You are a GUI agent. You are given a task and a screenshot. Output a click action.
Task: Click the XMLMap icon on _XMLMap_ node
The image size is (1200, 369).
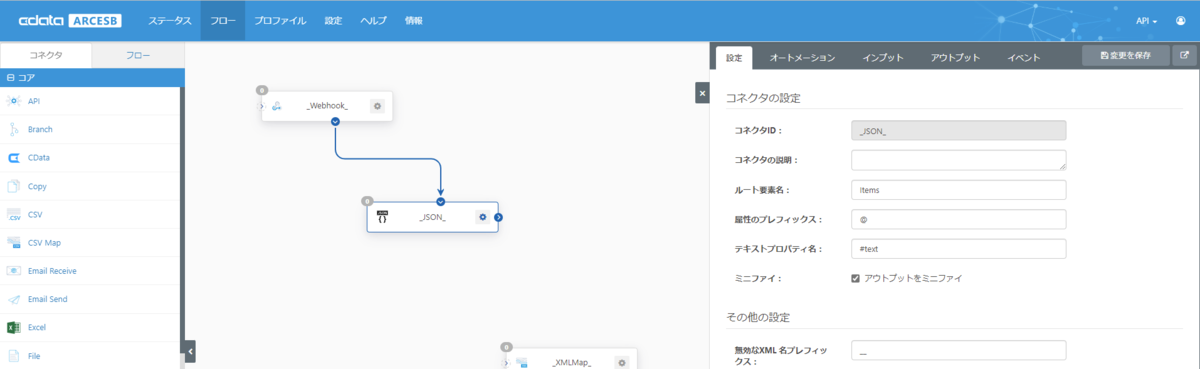pos(521,362)
